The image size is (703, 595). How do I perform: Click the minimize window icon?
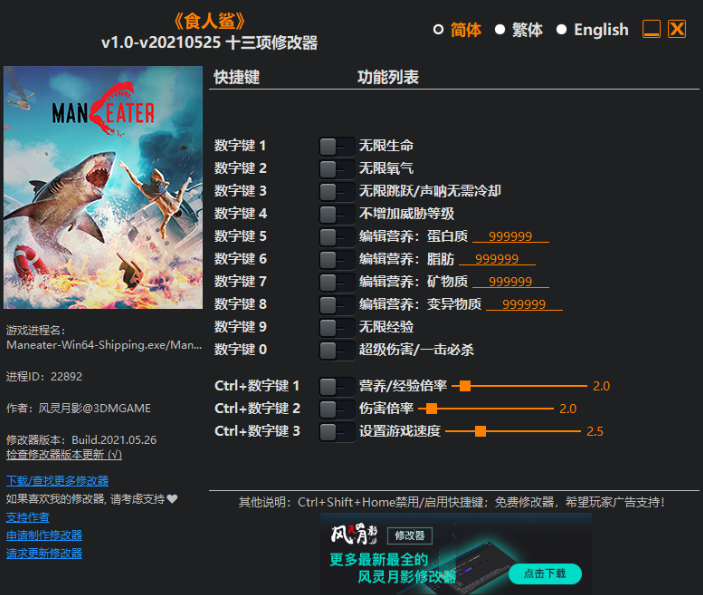[x=651, y=29]
